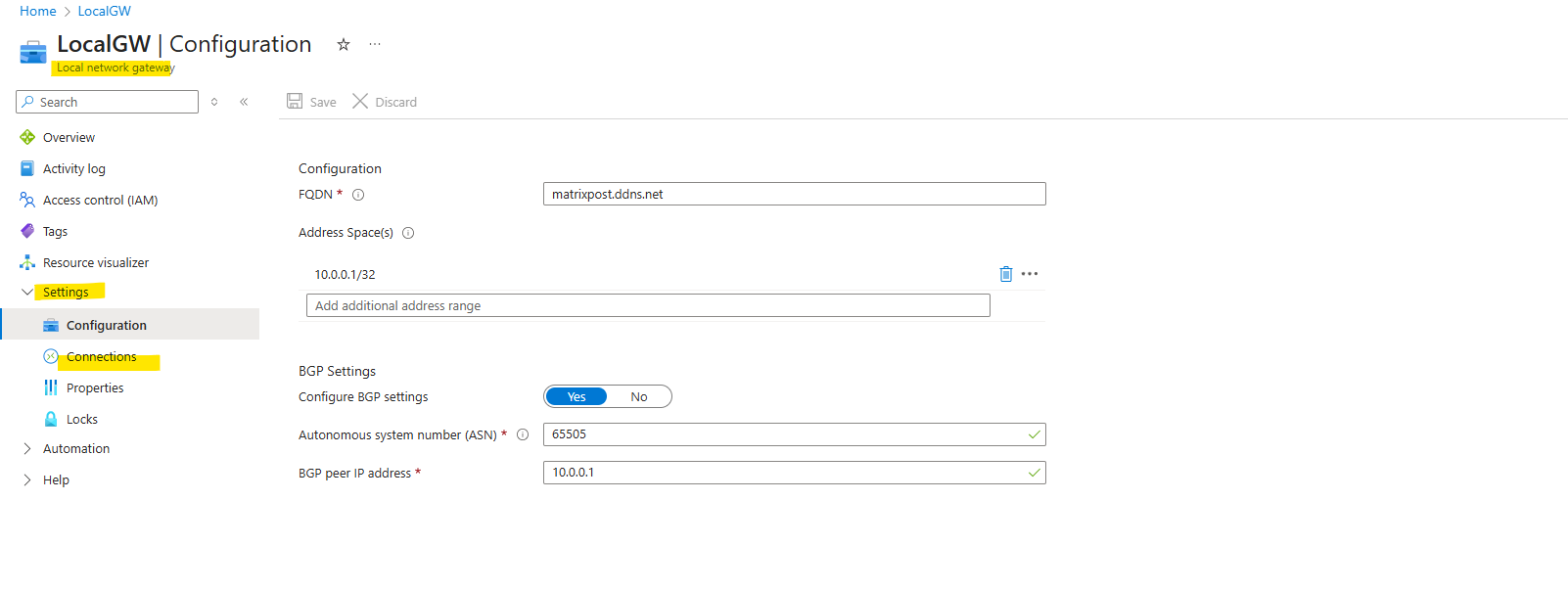Open Connections in the Settings menu

[x=101, y=357]
